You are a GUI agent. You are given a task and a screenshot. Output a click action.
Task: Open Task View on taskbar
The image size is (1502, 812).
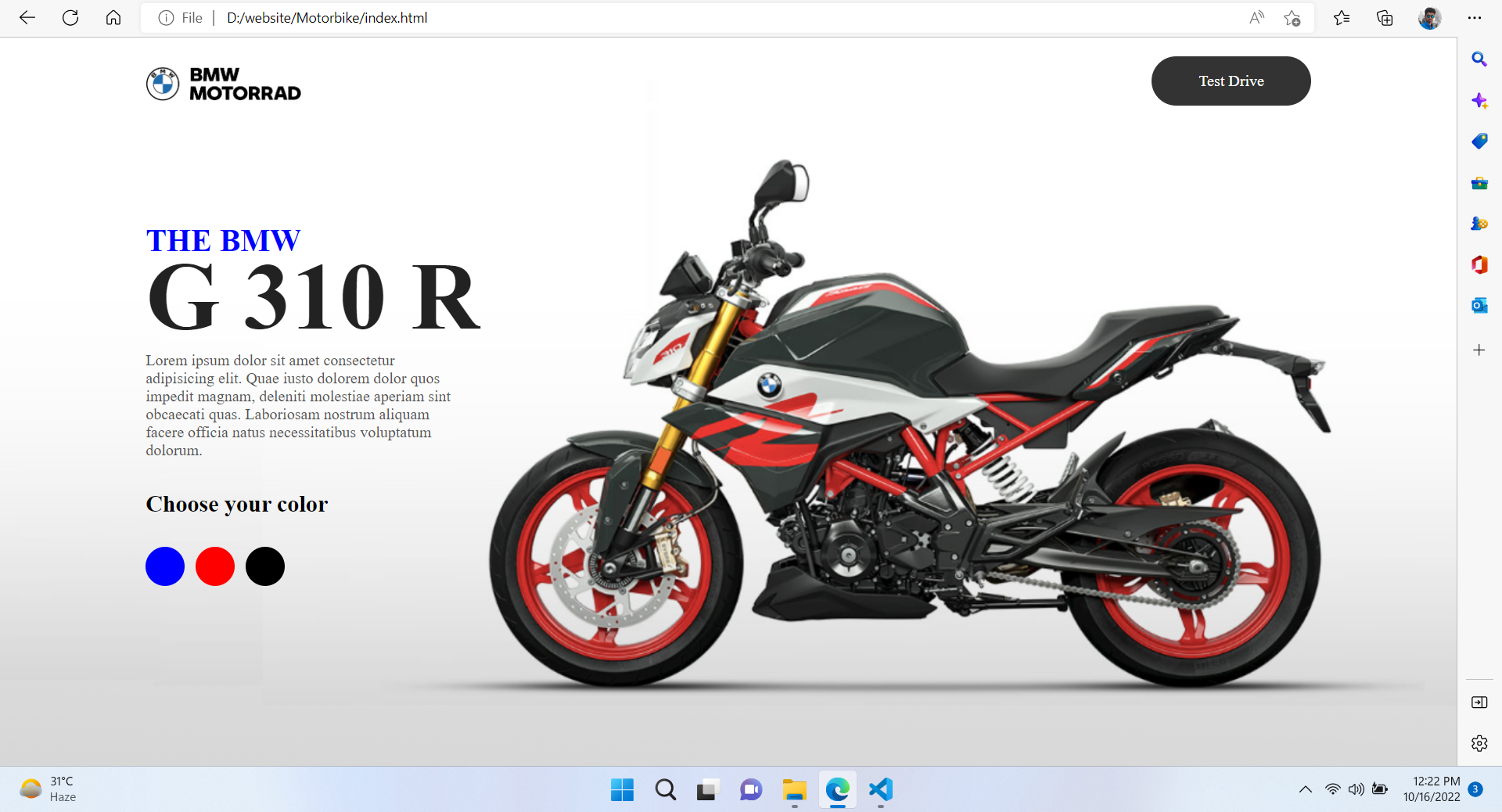point(708,790)
